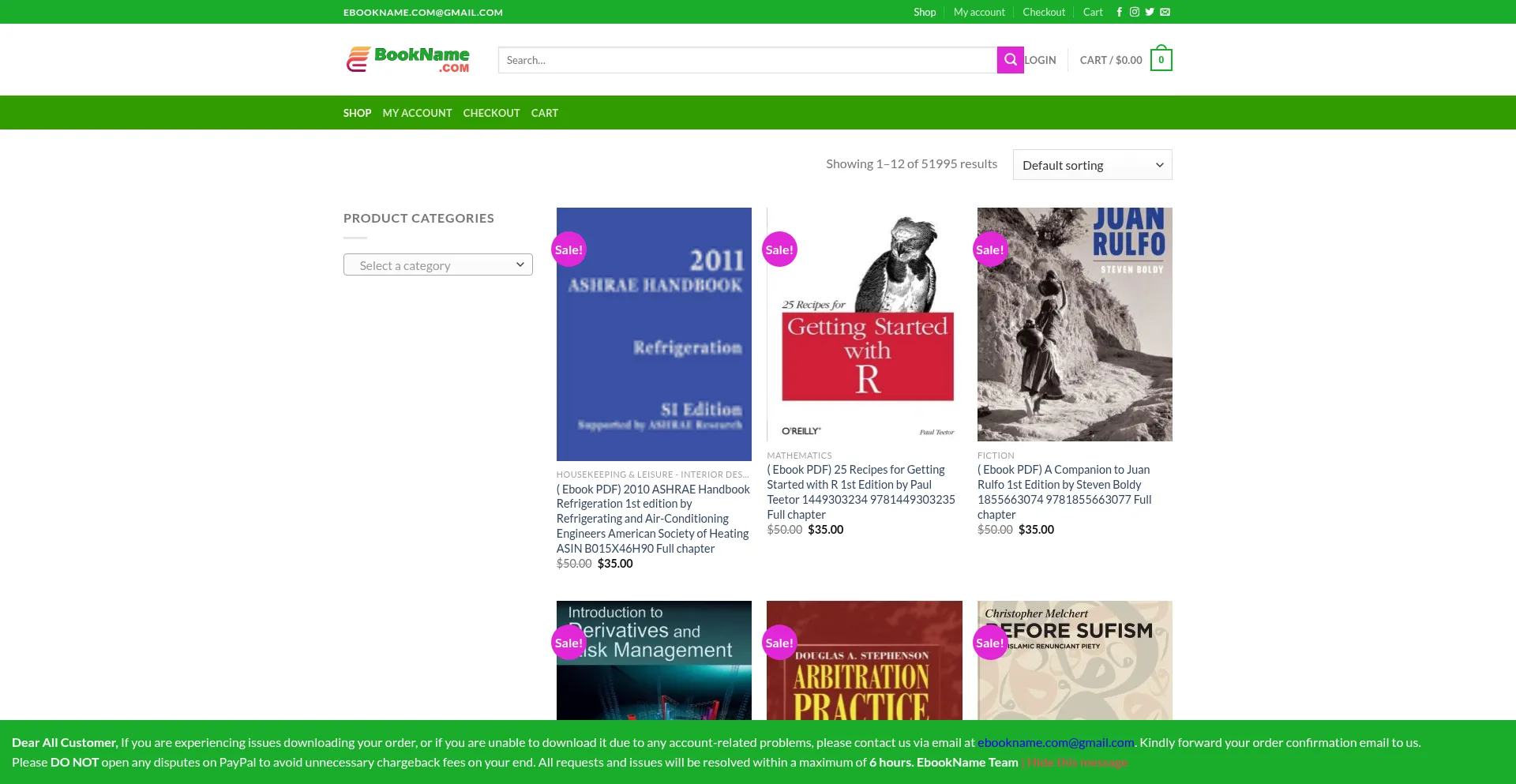Screen dimensions: 1516x784
Task: Click the LOGIN link
Action: [x=1040, y=60]
